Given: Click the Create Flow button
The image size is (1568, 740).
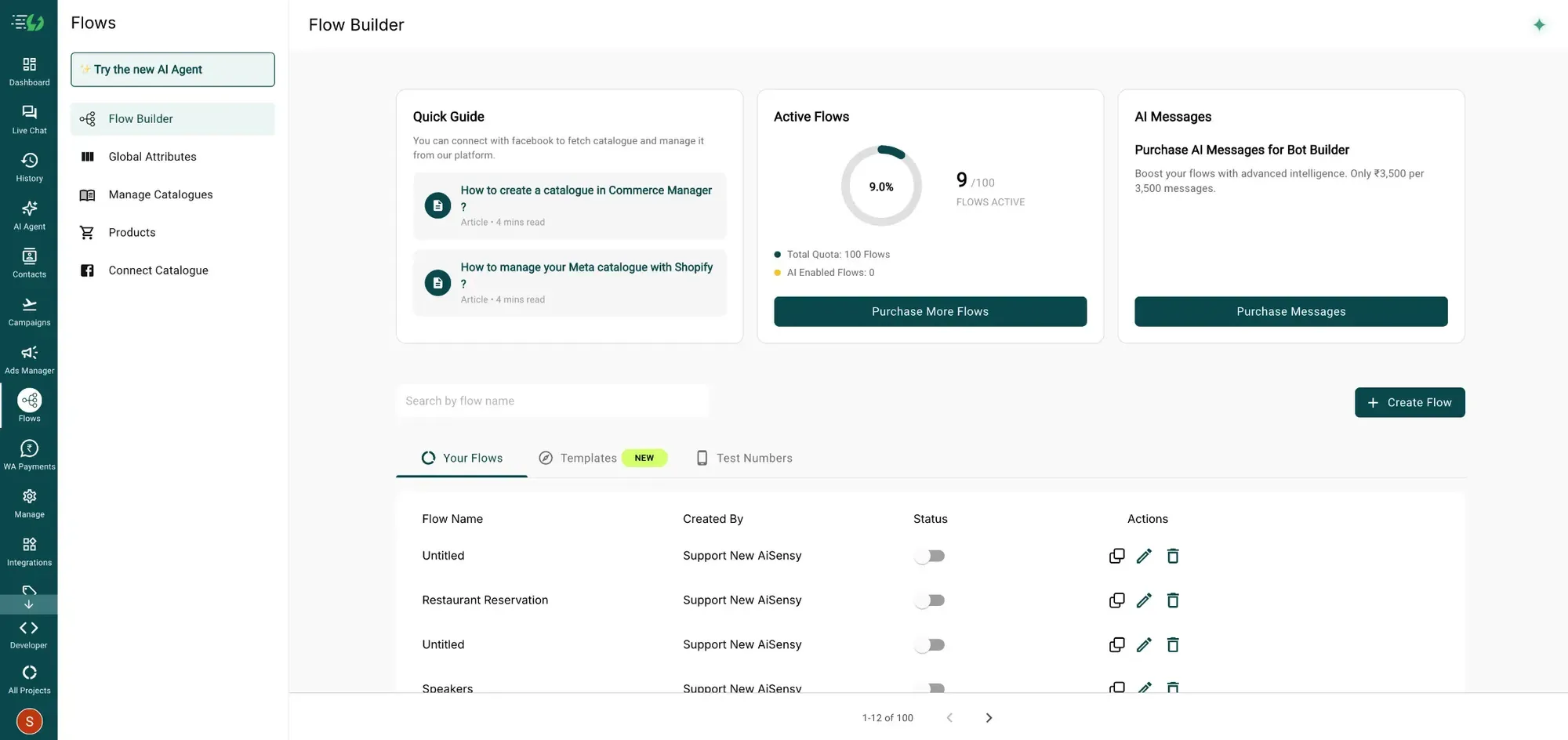Looking at the screenshot, I should click(1410, 402).
